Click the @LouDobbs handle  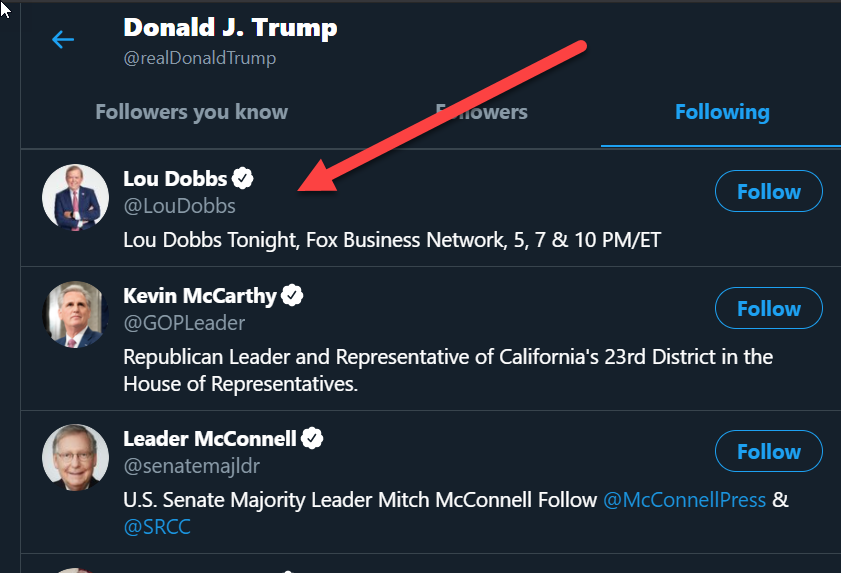pyautogui.click(x=179, y=206)
